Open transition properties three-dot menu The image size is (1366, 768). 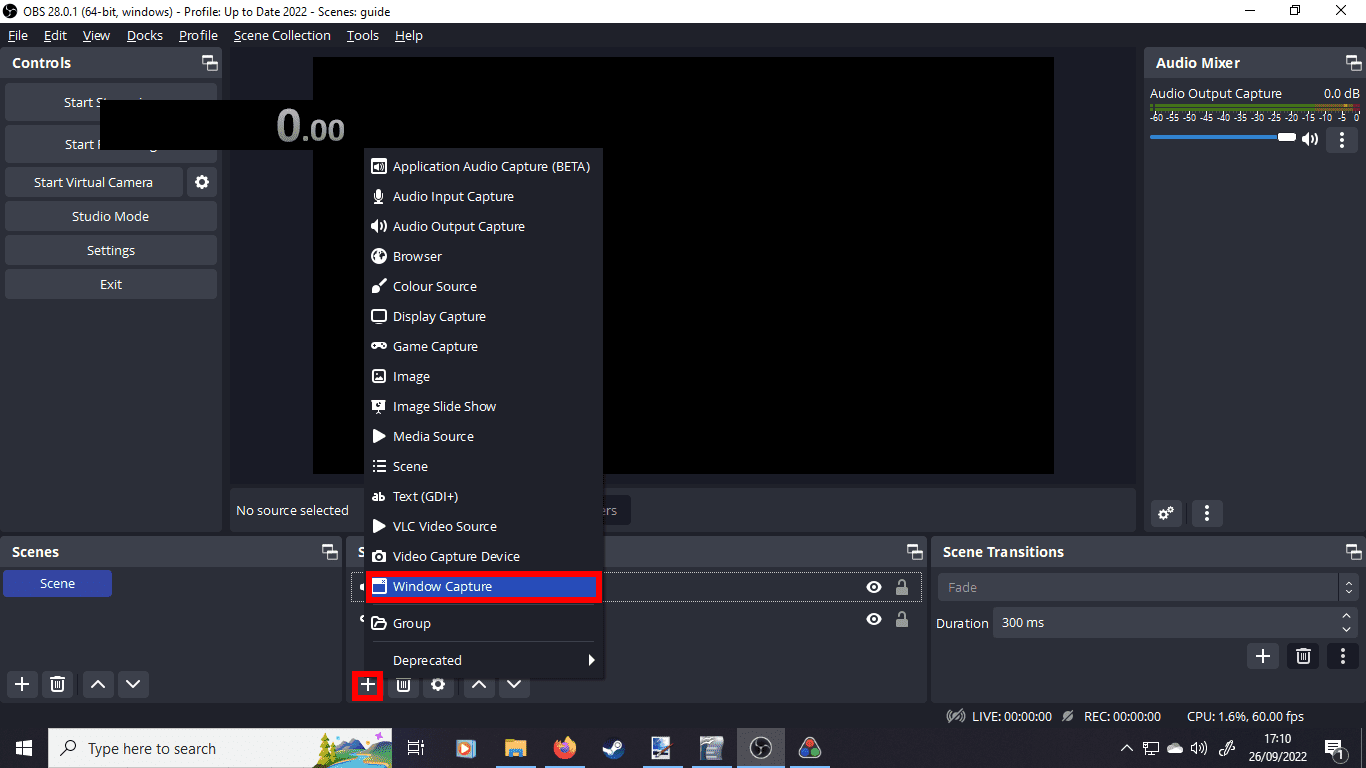tap(1343, 656)
